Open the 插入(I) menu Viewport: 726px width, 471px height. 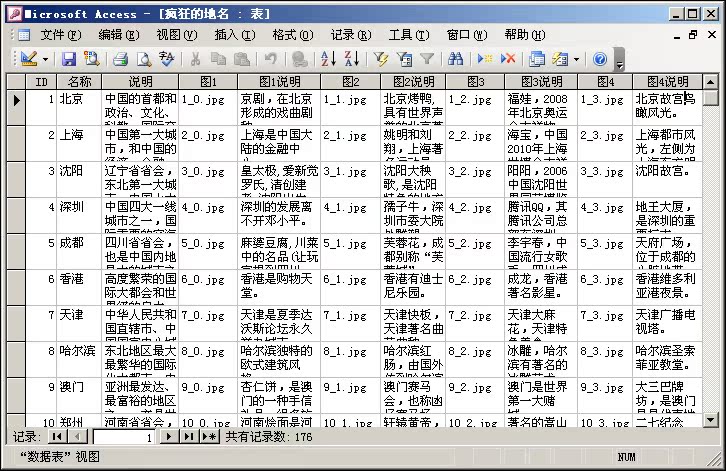pyautogui.click(x=235, y=35)
